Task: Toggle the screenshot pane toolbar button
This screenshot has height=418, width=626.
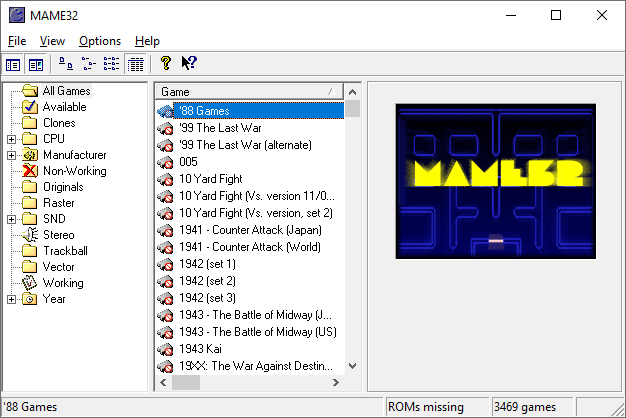Action: (36, 64)
